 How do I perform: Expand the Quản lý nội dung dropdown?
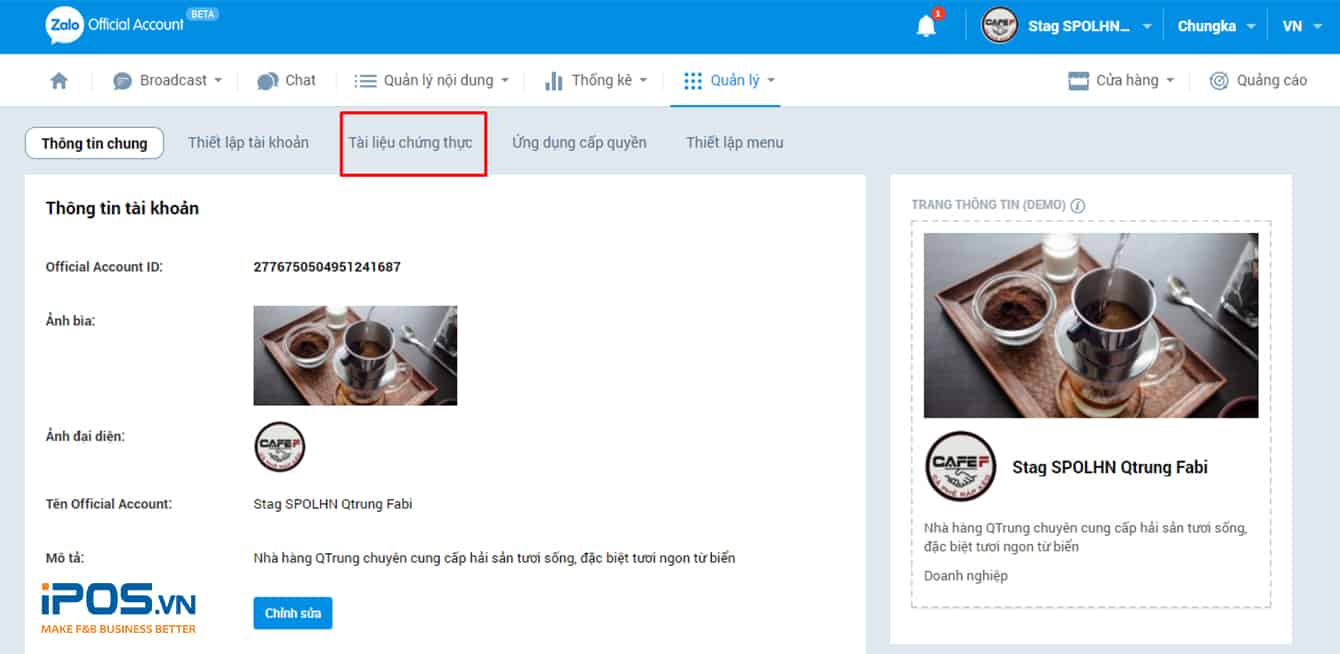432,80
